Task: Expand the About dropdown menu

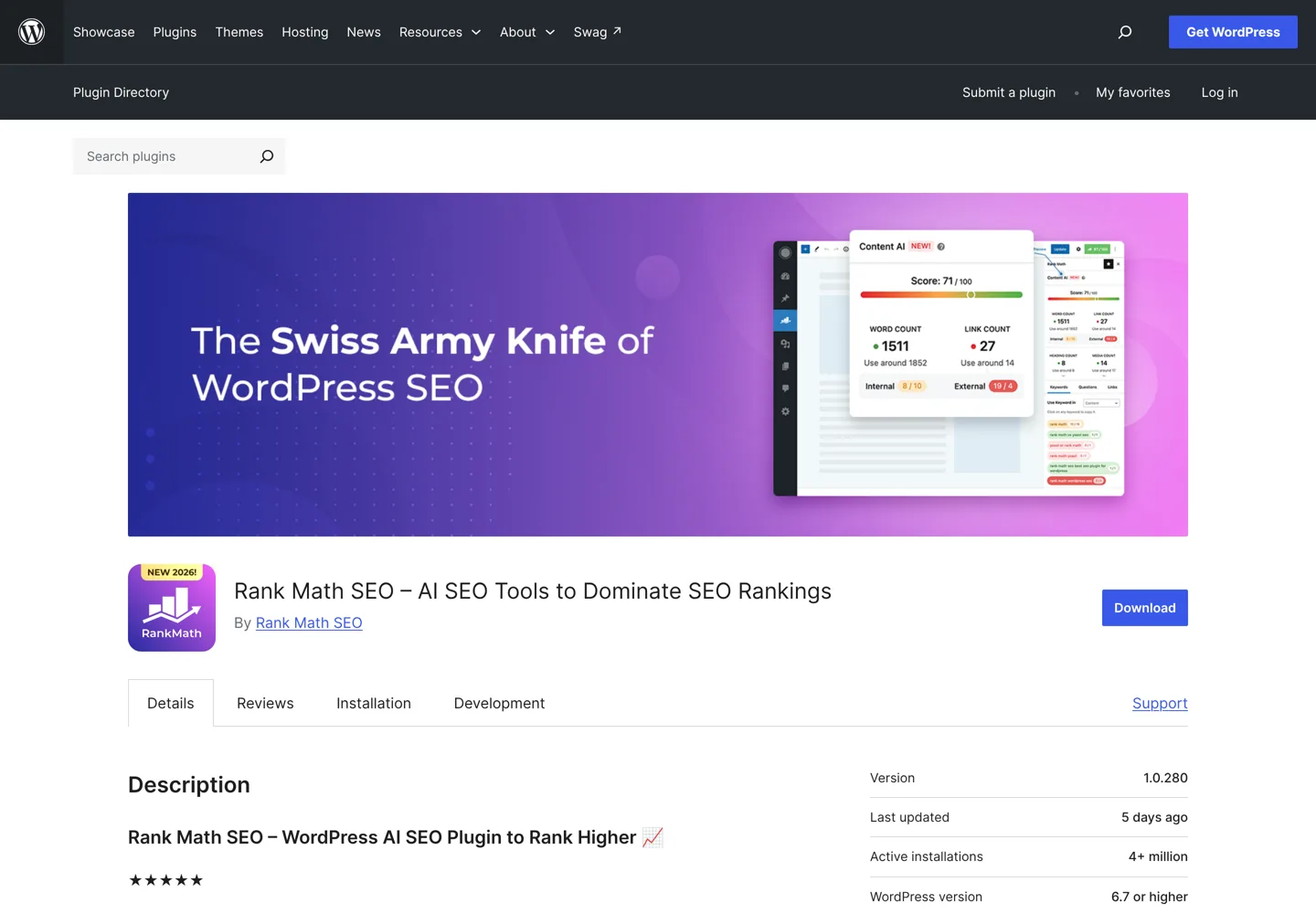Action: [x=527, y=32]
